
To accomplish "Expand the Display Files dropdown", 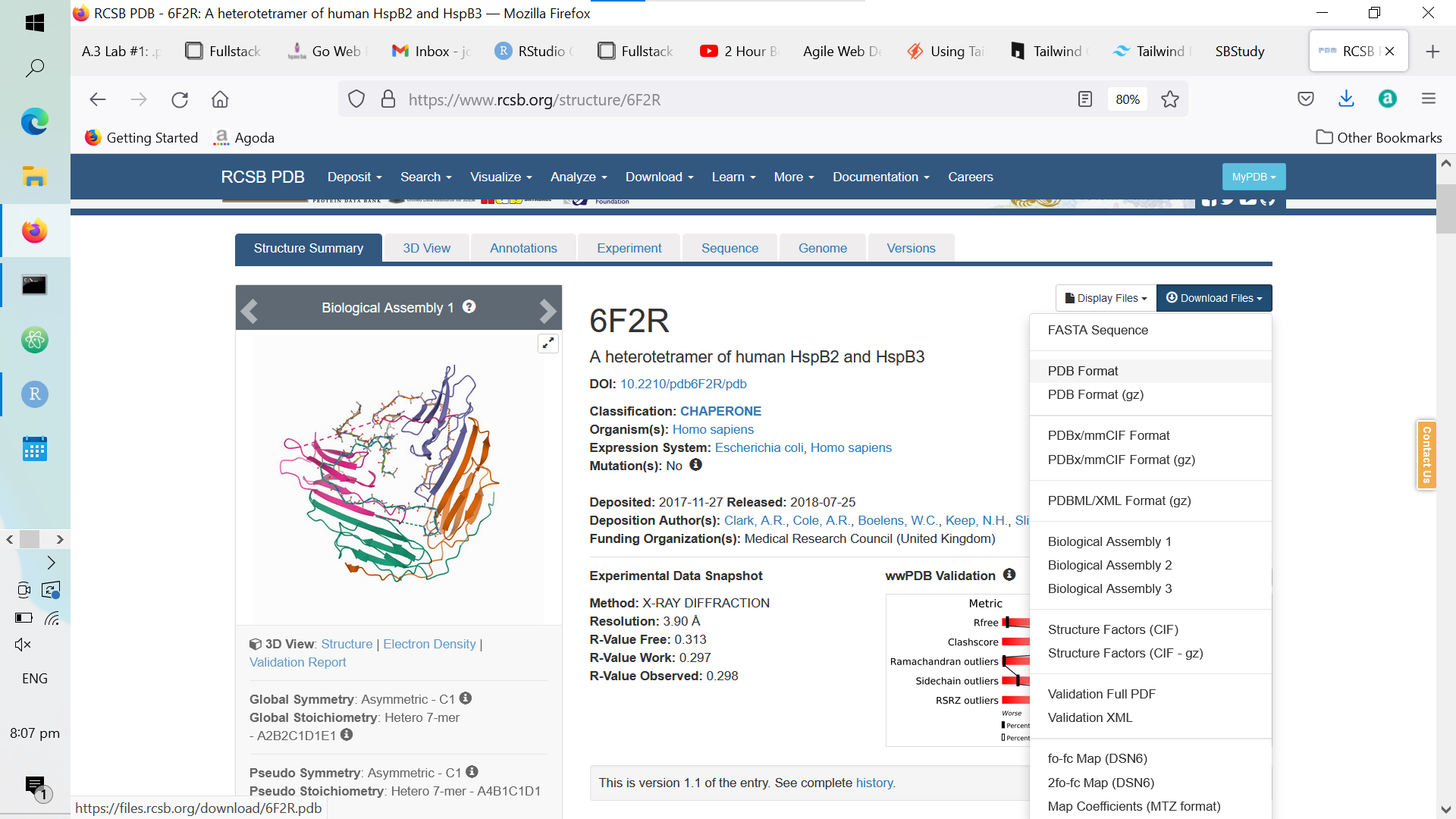I will [x=1106, y=298].
